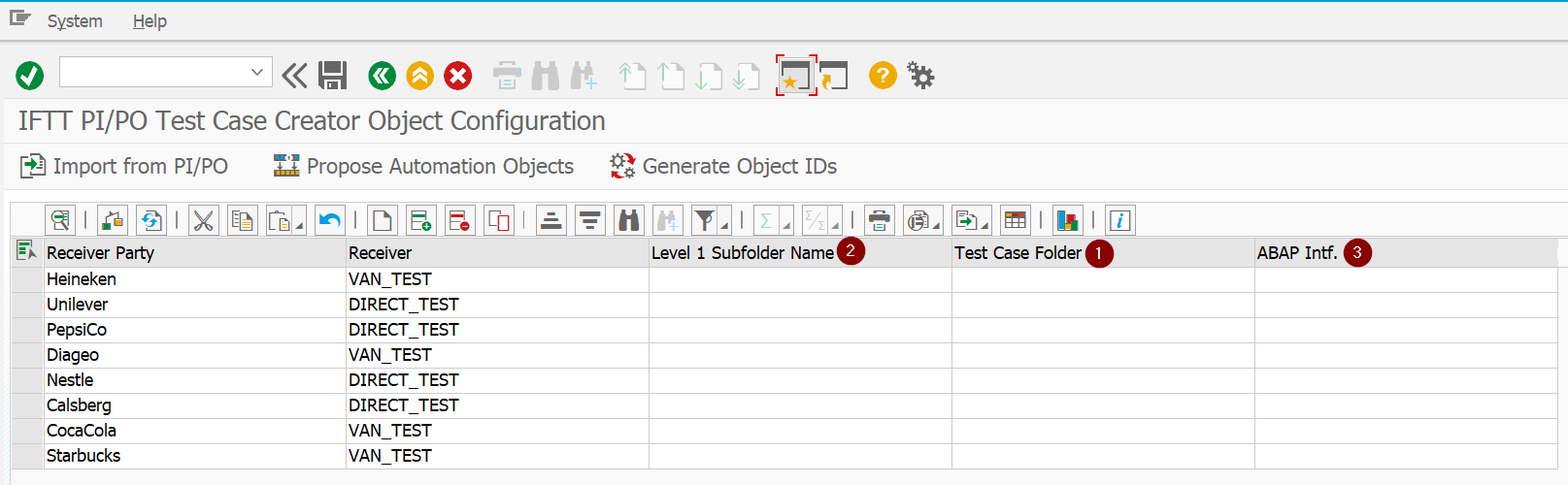The image size is (1568, 485).
Task: Click Import from PI/PO button
Action: 124,167
